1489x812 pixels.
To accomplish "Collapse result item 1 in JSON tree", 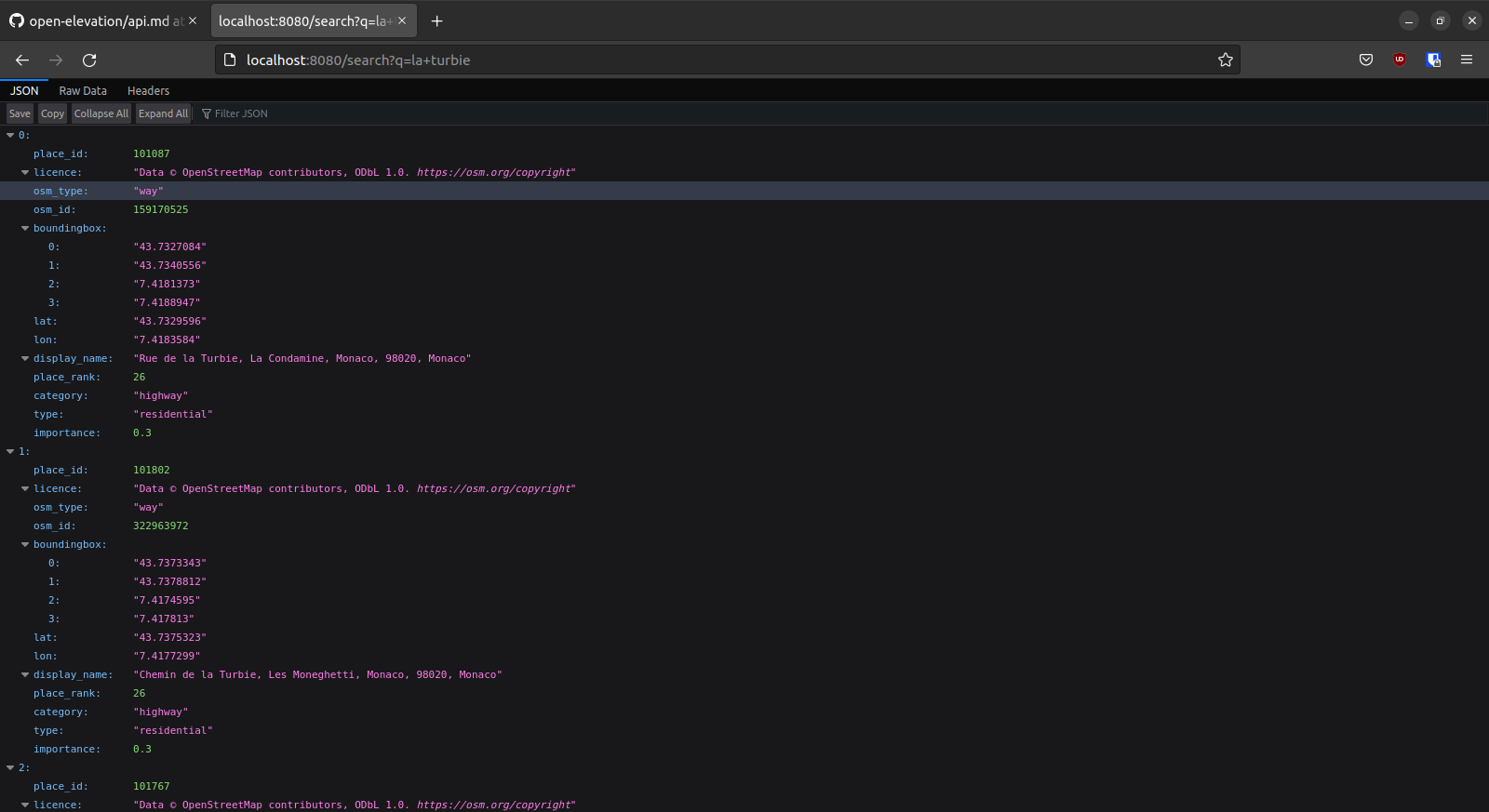I will coord(10,452).
